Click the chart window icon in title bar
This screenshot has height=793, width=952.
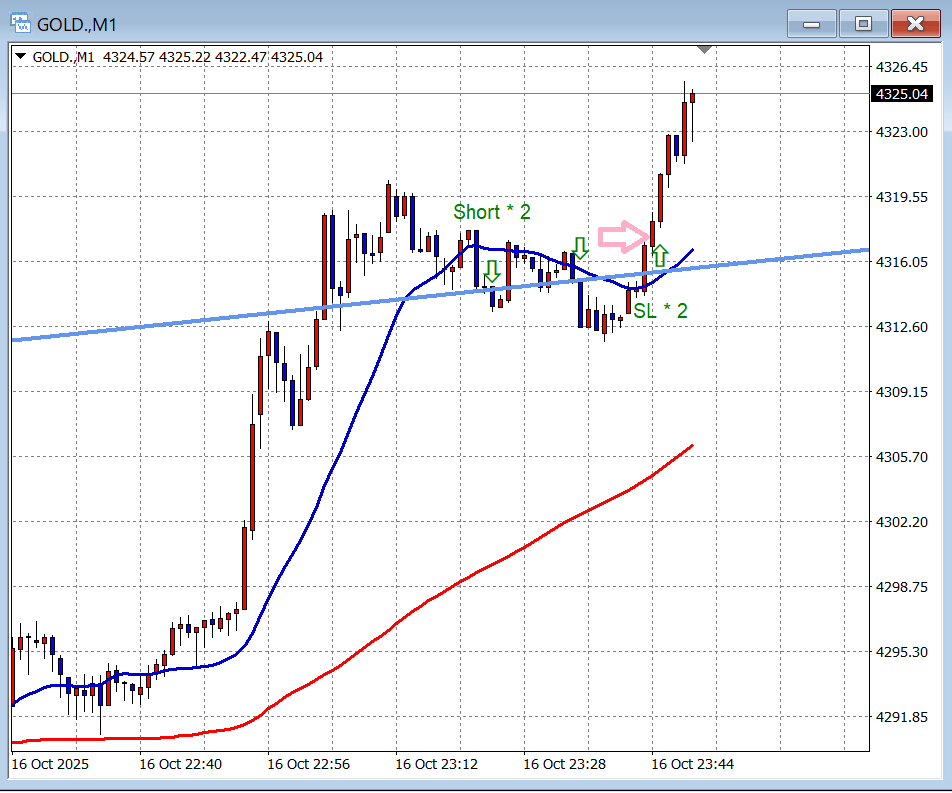pyautogui.click(x=20, y=24)
